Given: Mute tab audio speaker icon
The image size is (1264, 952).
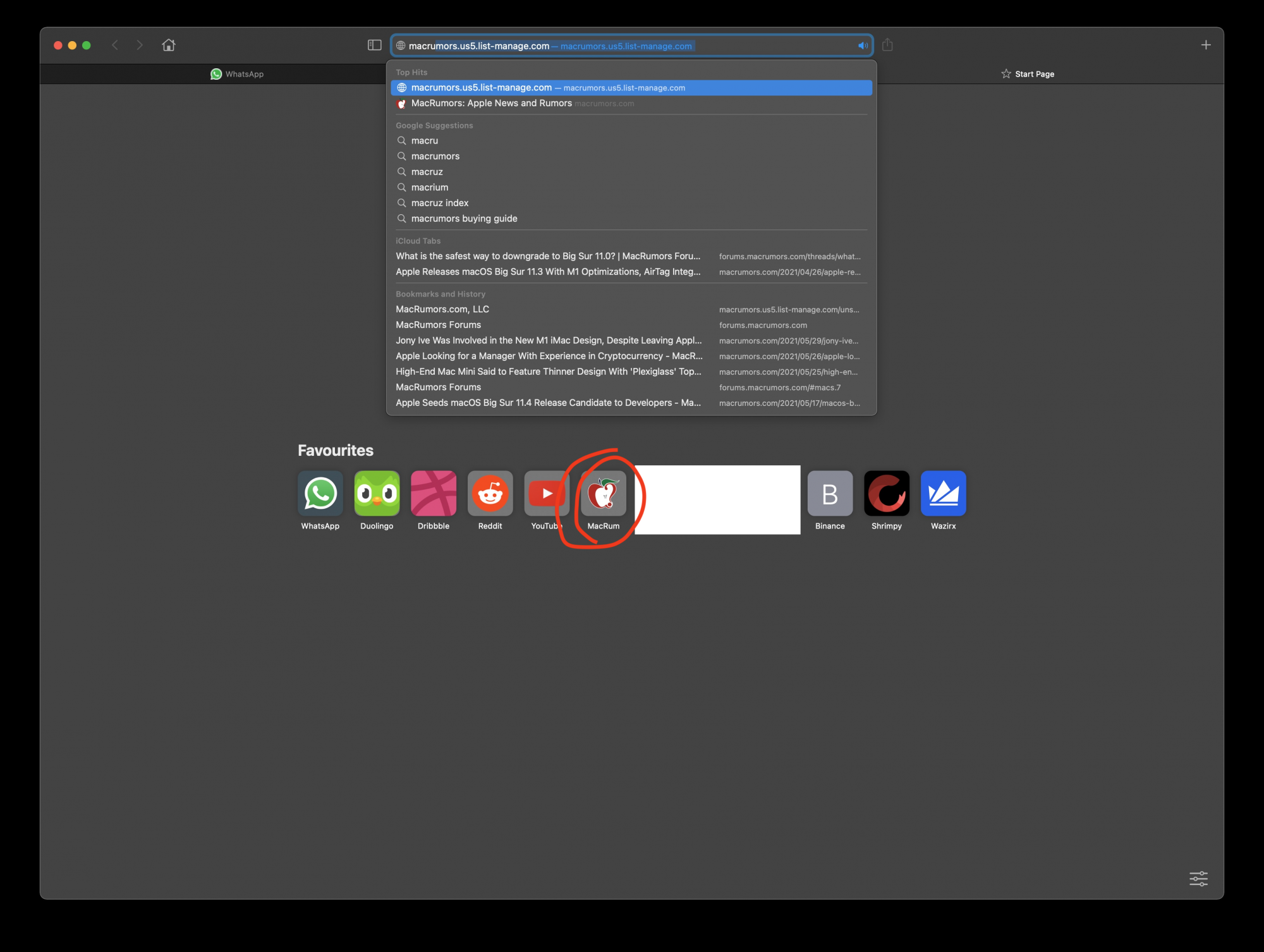Looking at the screenshot, I should coord(862,46).
